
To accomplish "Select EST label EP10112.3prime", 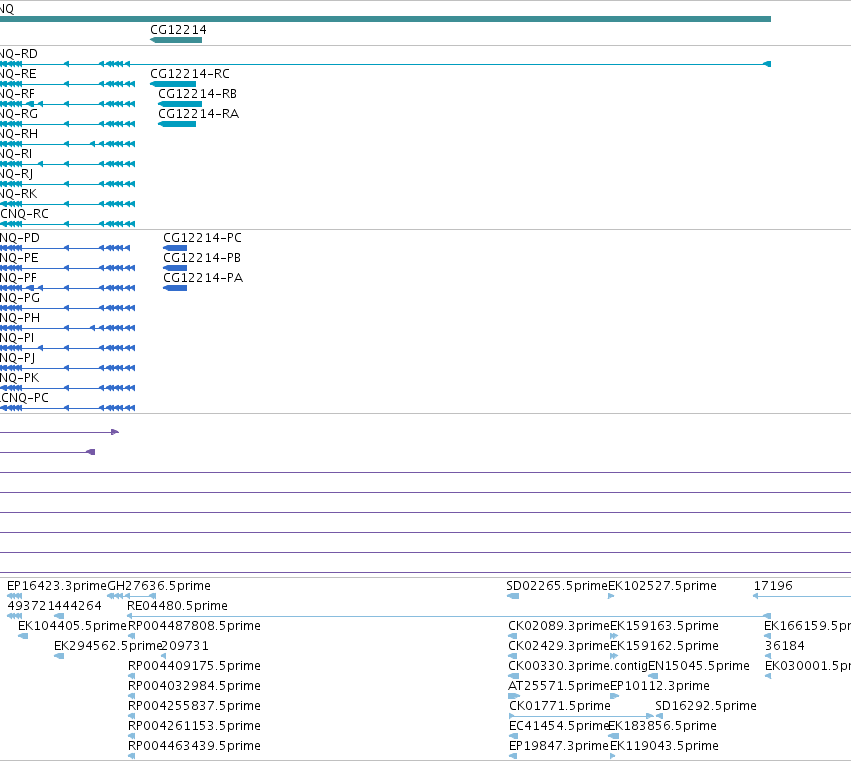I will click(x=660, y=687).
